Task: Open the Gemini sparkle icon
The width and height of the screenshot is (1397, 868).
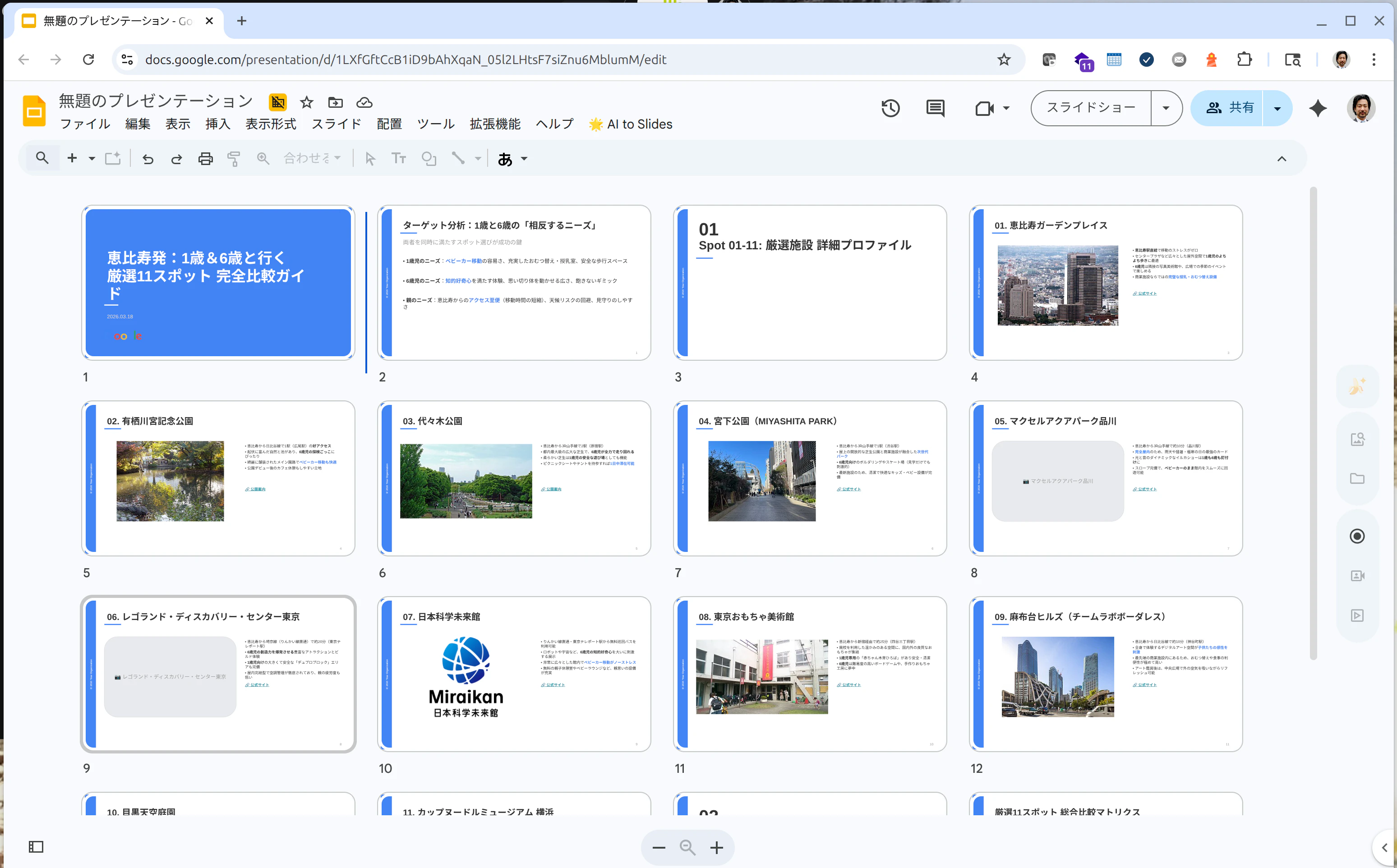Action: 1319,108
